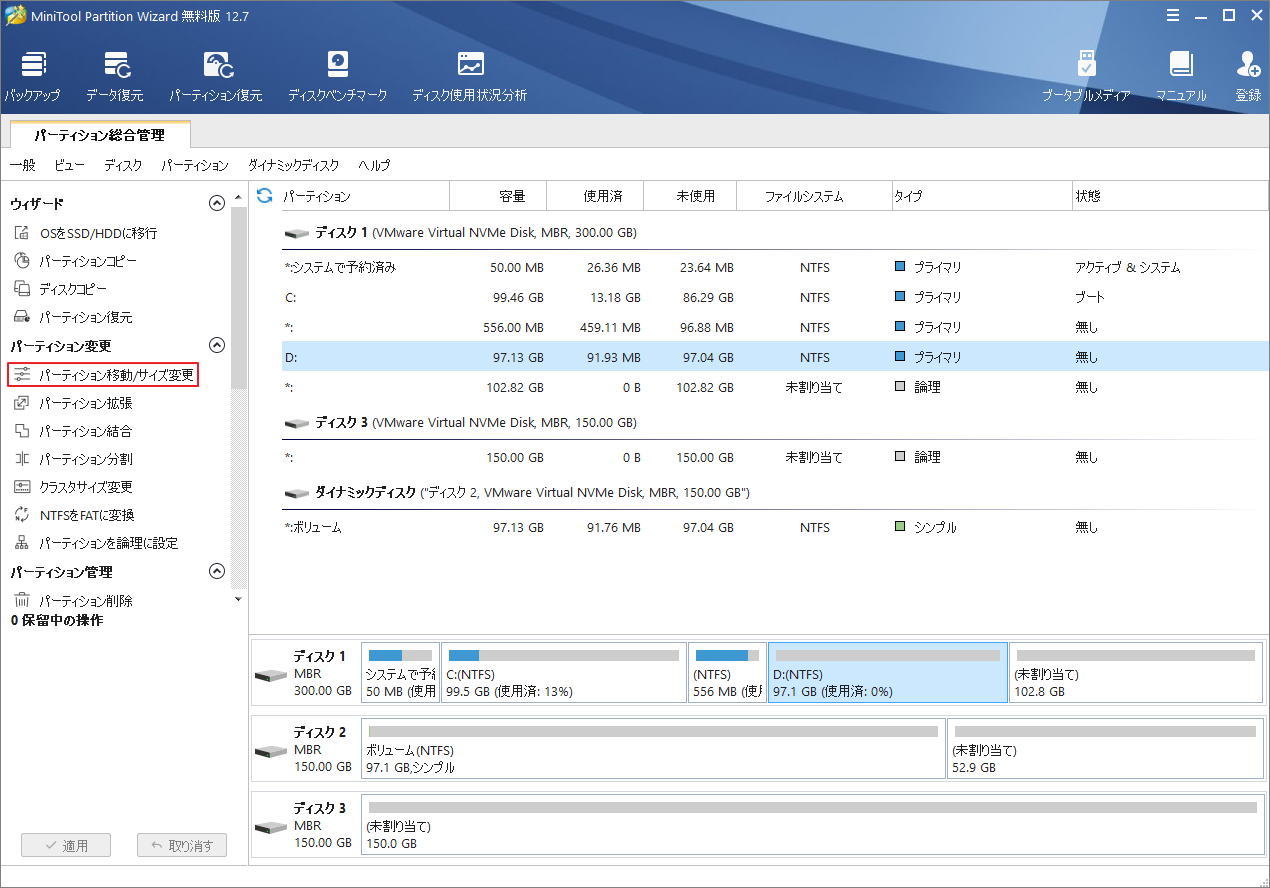The width and height of the screenshot is (1270, 888).
Task: Open the hamburger menu top right
Action: (1172, 15)
